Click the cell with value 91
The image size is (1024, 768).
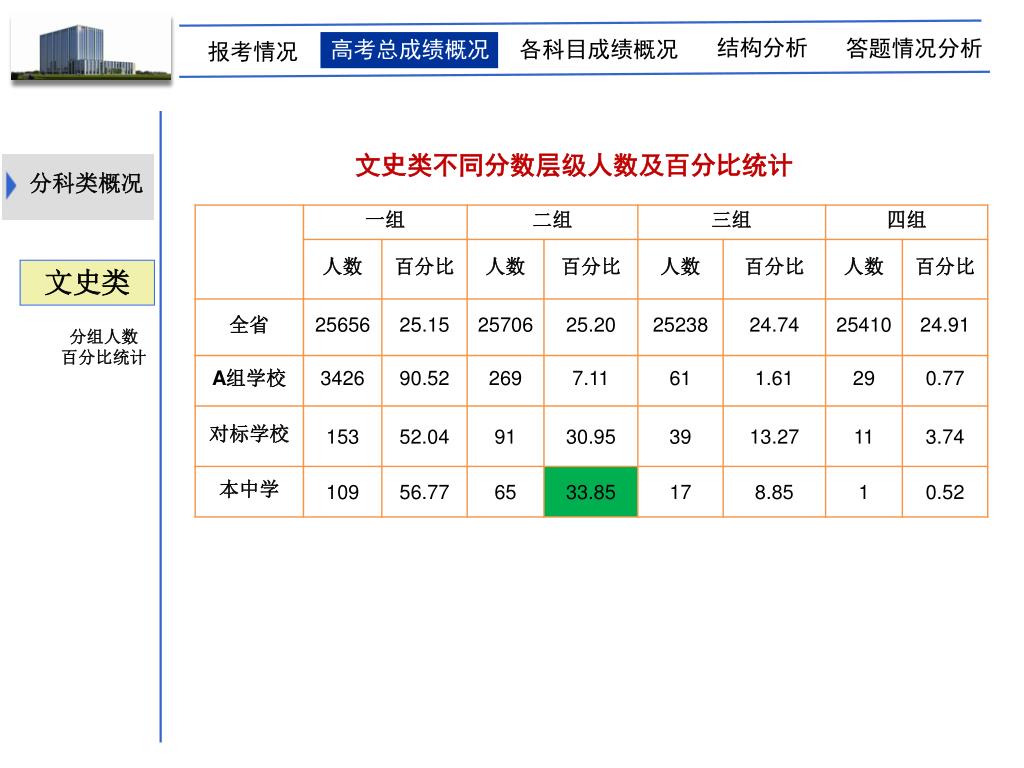(x=505, y=436)
